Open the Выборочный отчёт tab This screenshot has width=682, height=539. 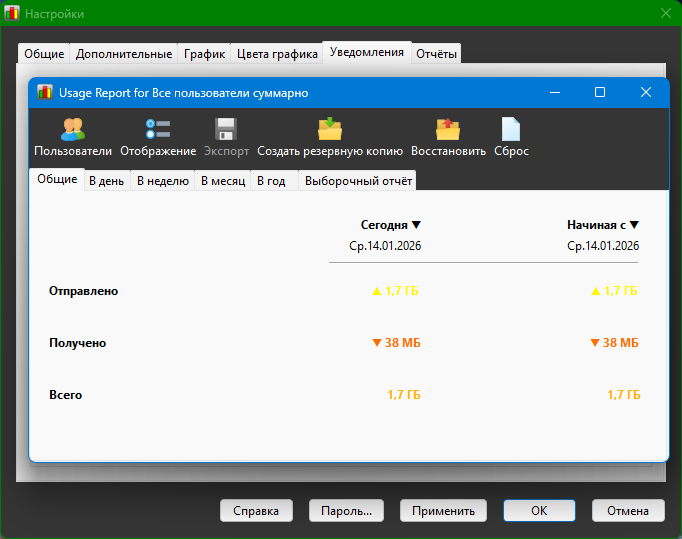(x=357, y=181)
